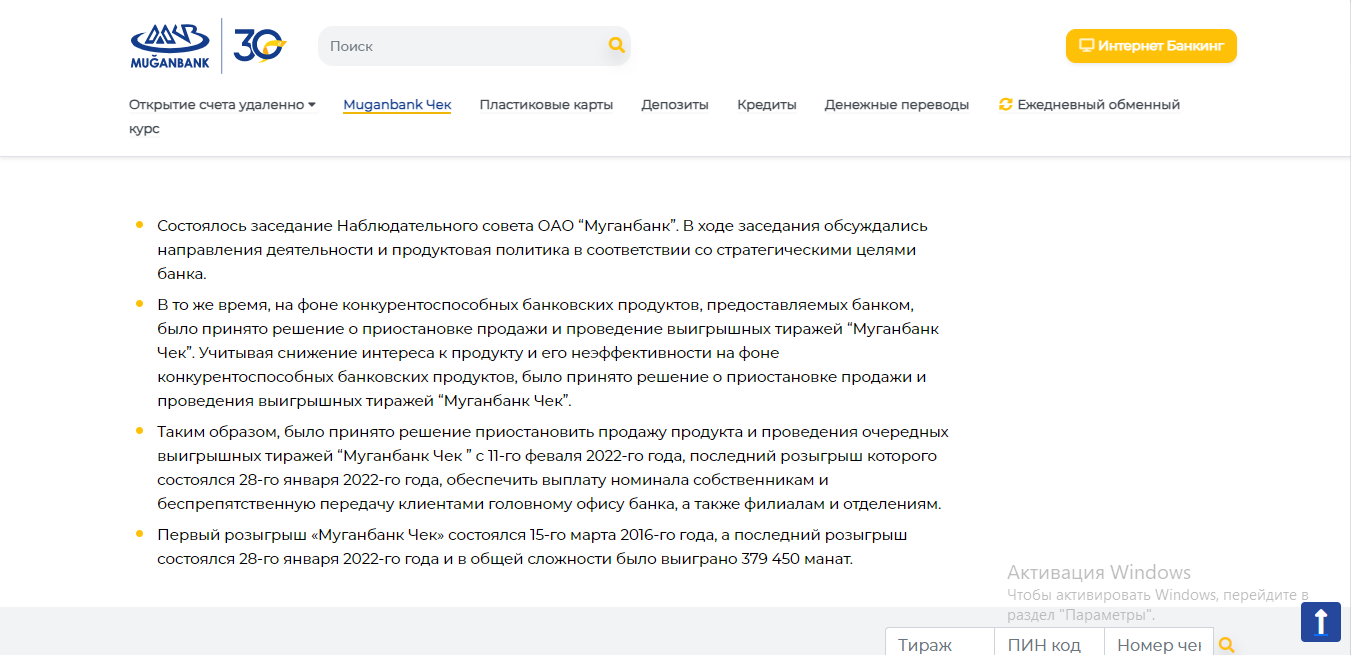Image resolution: width=1351 pixels, height=655 pixels.
Task: Click the Номер чека input field
Action: (1158, 644)
